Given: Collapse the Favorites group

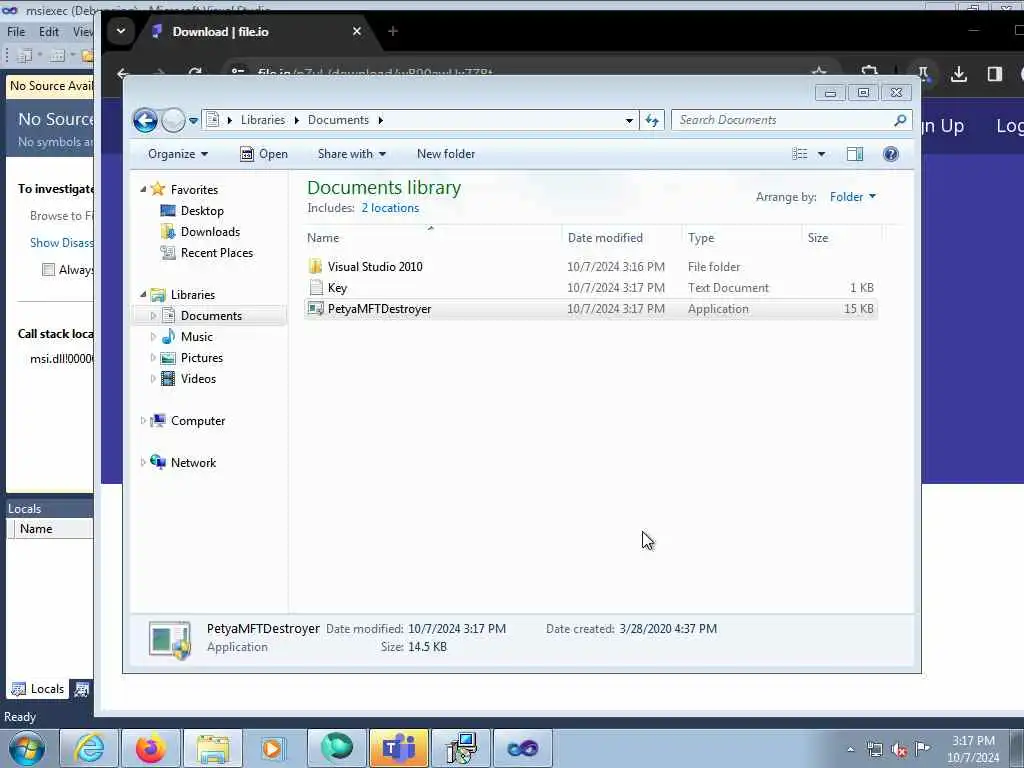Looking at the screenshot, I should 143,189.
